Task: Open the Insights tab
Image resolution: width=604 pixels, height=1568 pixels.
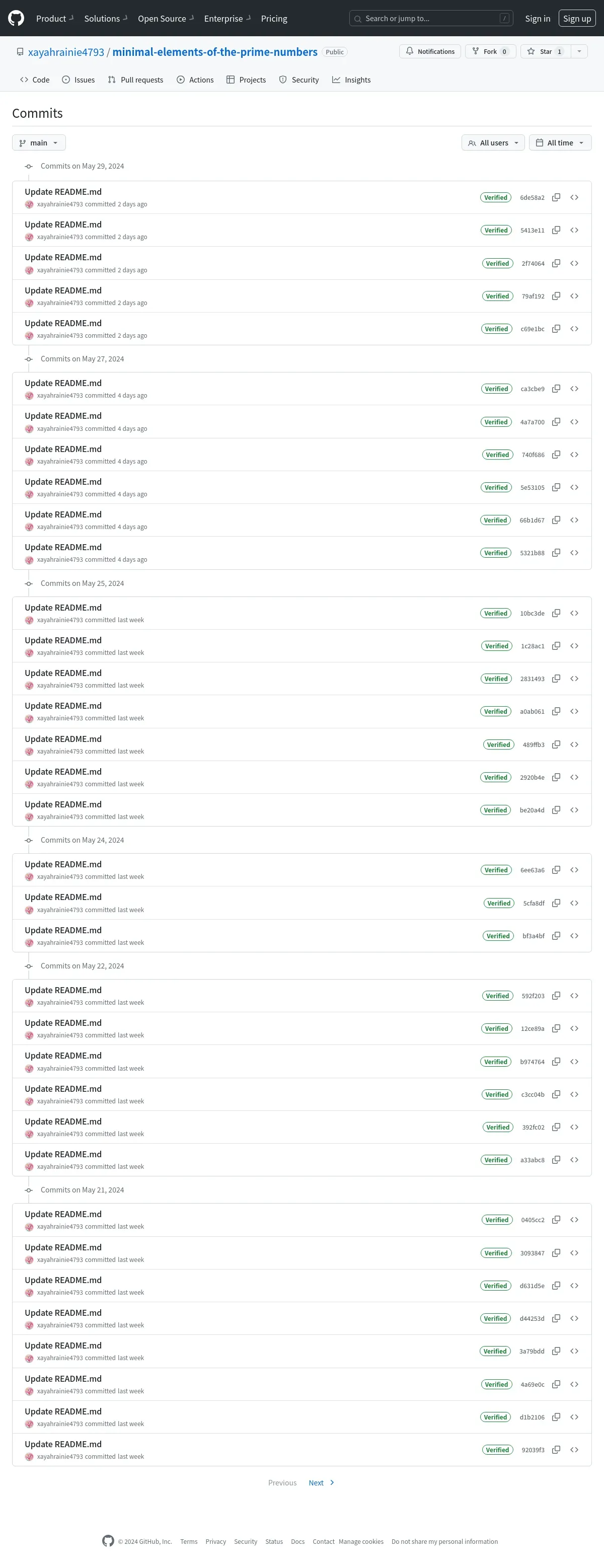Action: coord(351,80)
